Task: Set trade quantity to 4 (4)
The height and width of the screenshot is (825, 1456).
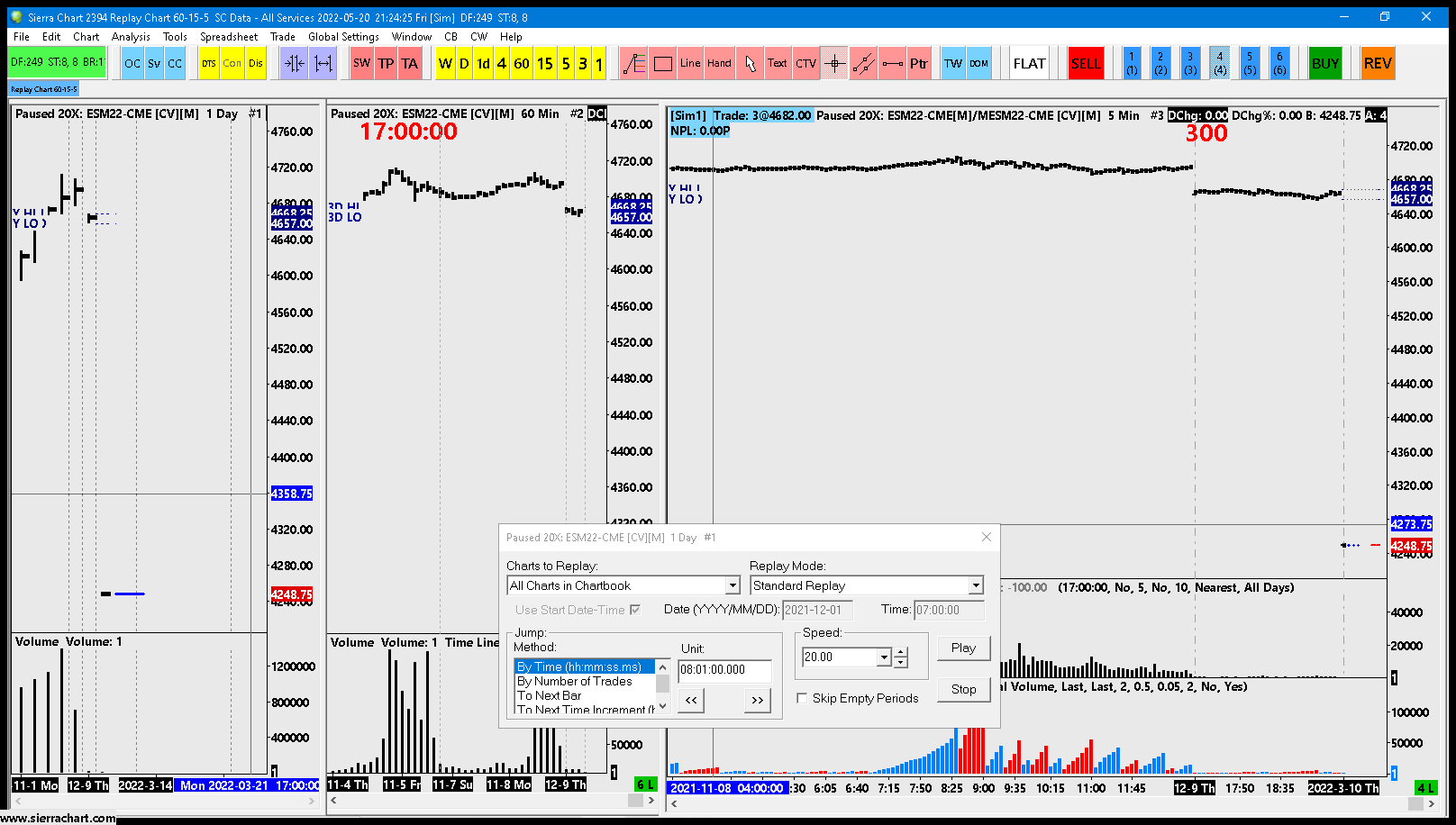Action: pos(1220,63)
